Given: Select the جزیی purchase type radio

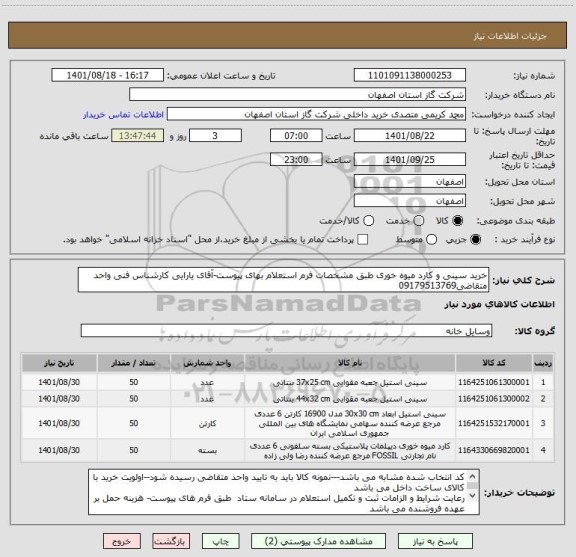Looking at the screenshot, I should tap(476, 240).
